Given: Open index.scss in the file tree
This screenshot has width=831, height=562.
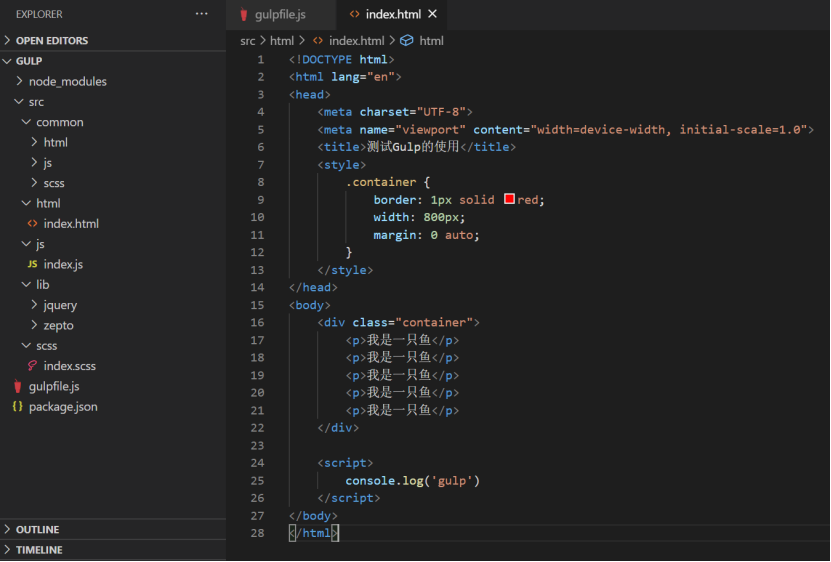Looking at the screenshot, I should pyautogui.click(x=113, y=366).
